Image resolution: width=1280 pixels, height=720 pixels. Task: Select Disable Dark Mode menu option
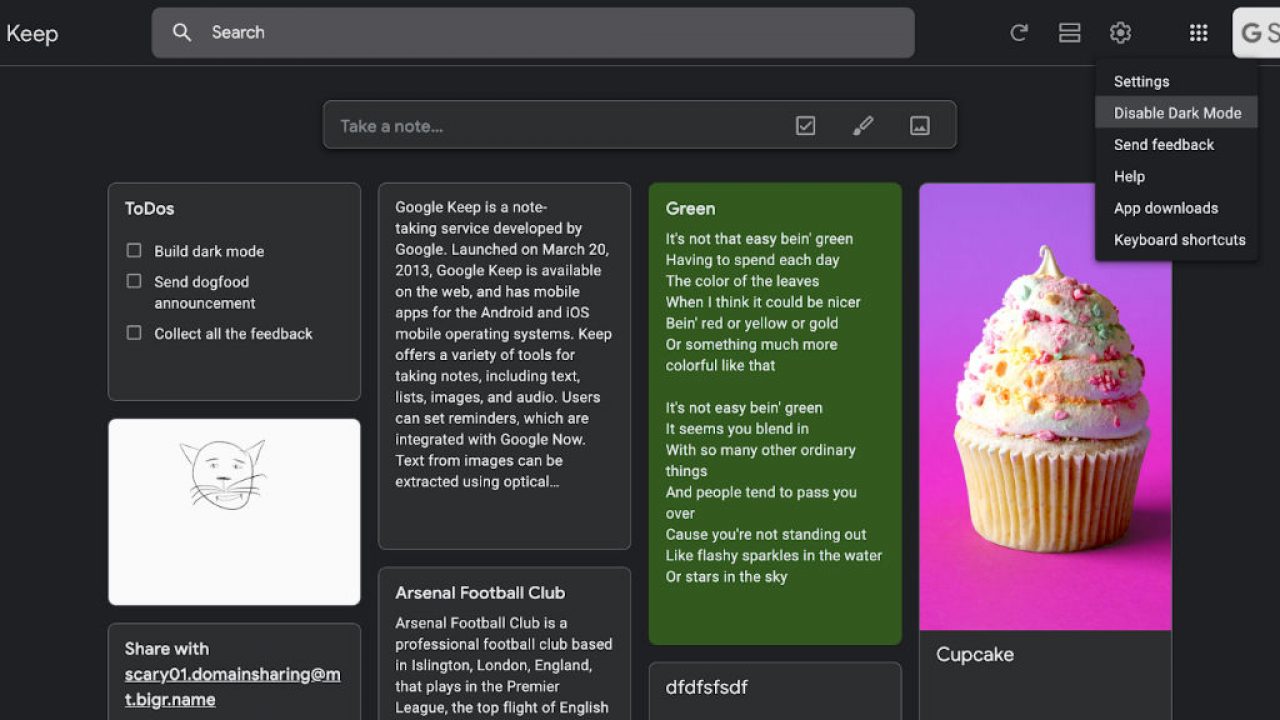pyautogui.click(x=1177, y=113)
